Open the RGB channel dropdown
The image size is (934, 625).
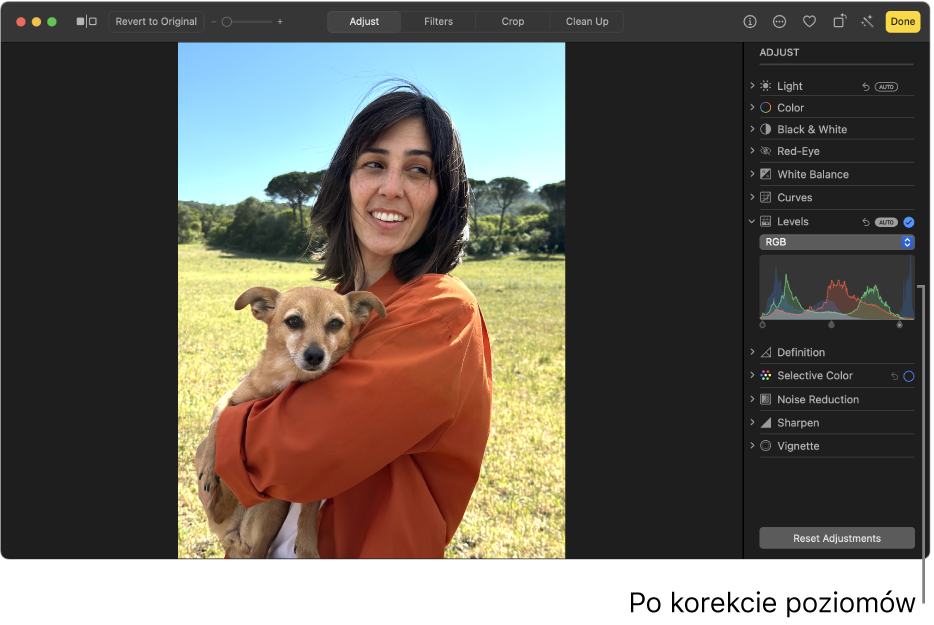(836, 242)
